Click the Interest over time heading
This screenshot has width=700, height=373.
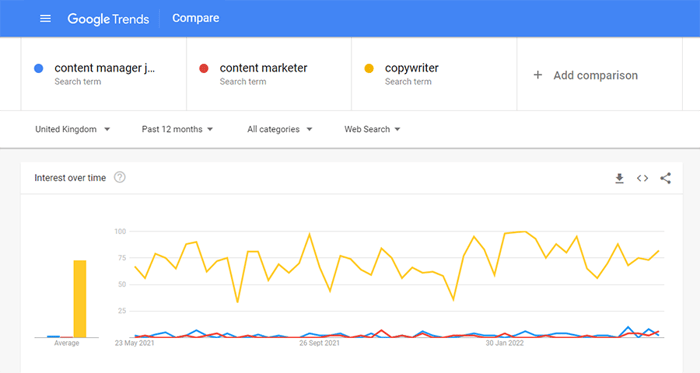pos(70,178)
